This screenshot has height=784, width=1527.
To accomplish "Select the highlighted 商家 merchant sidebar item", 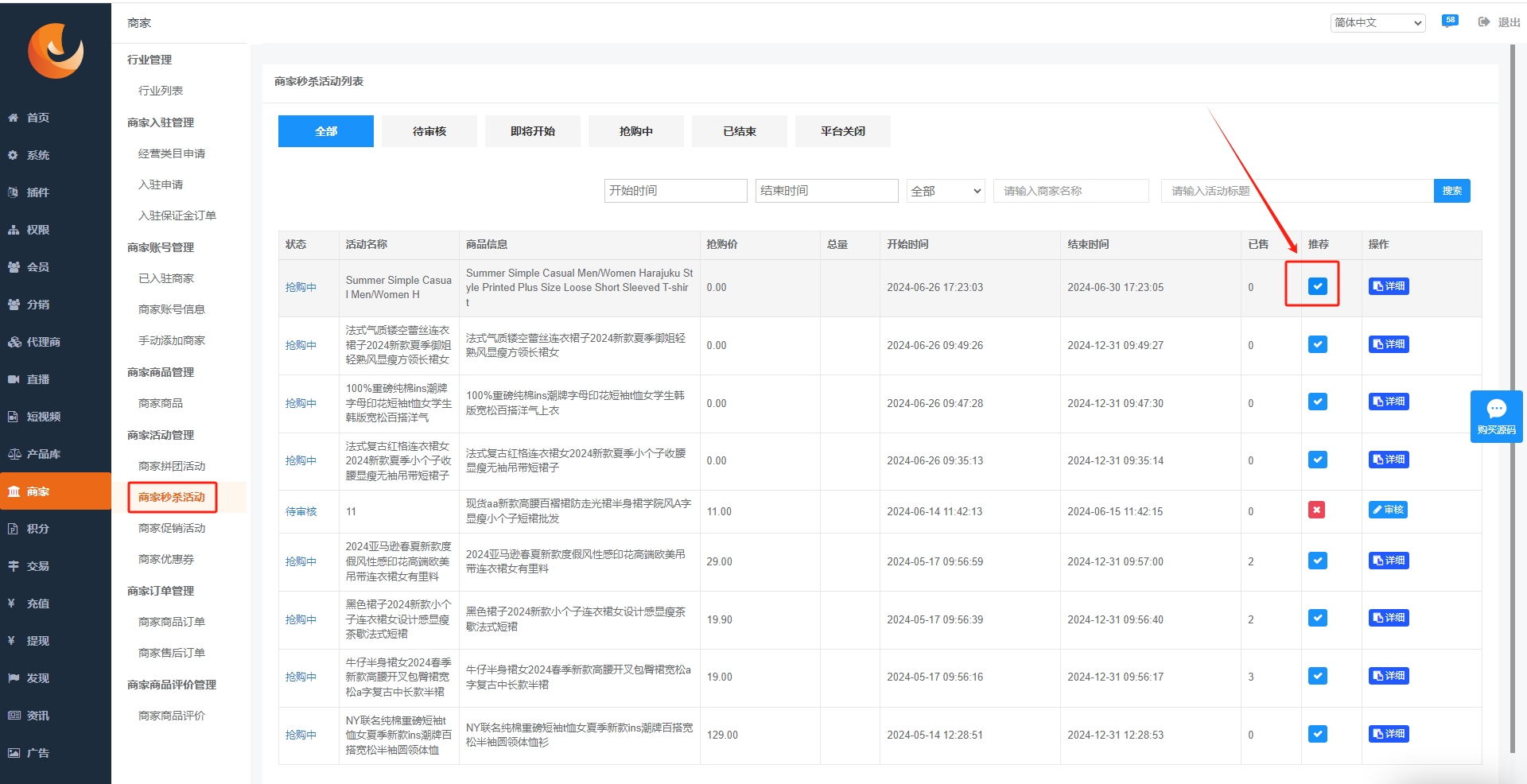I will click(56, 491).
